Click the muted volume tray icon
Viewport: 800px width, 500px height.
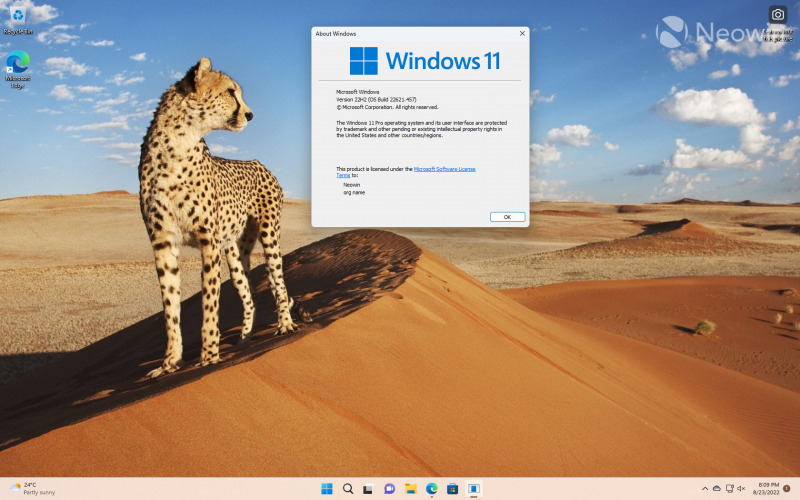tap(741, 489)
